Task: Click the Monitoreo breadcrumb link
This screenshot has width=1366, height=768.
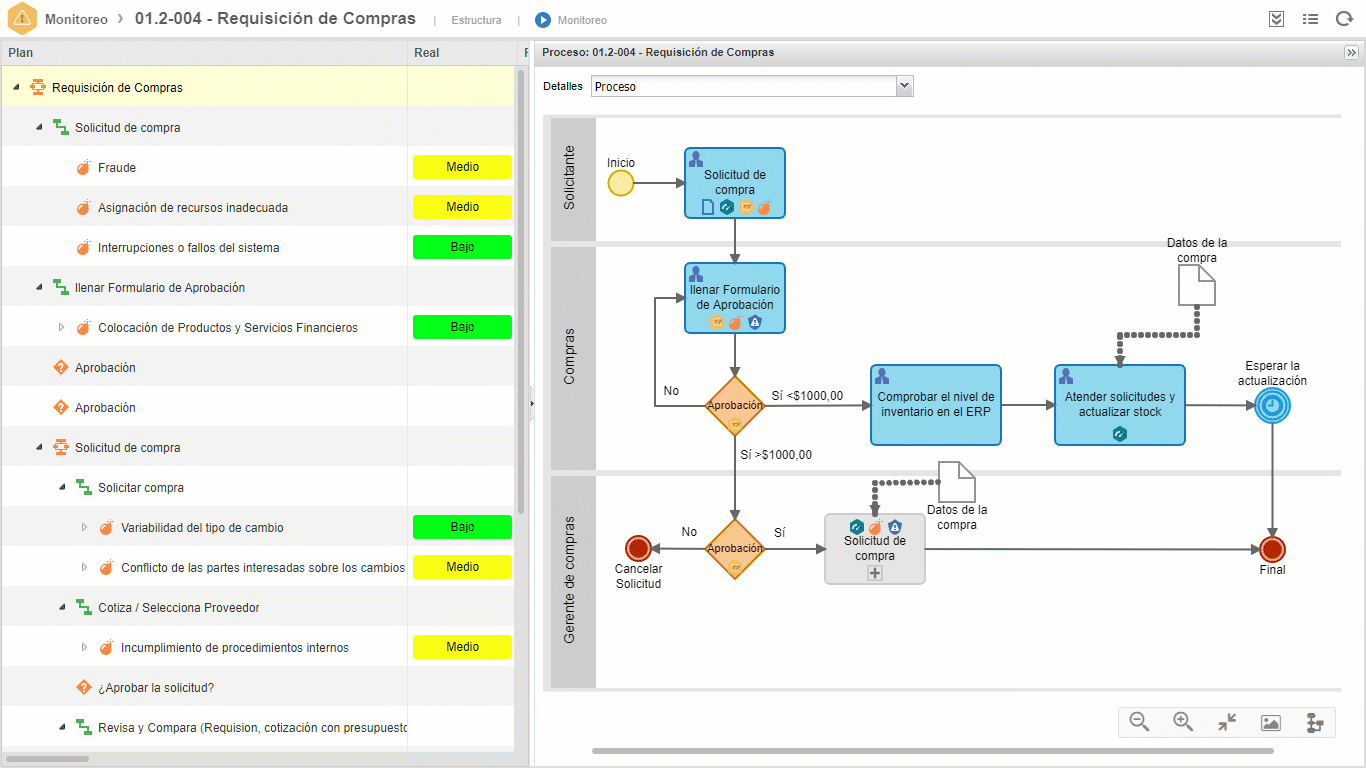Action: [76, 19]
